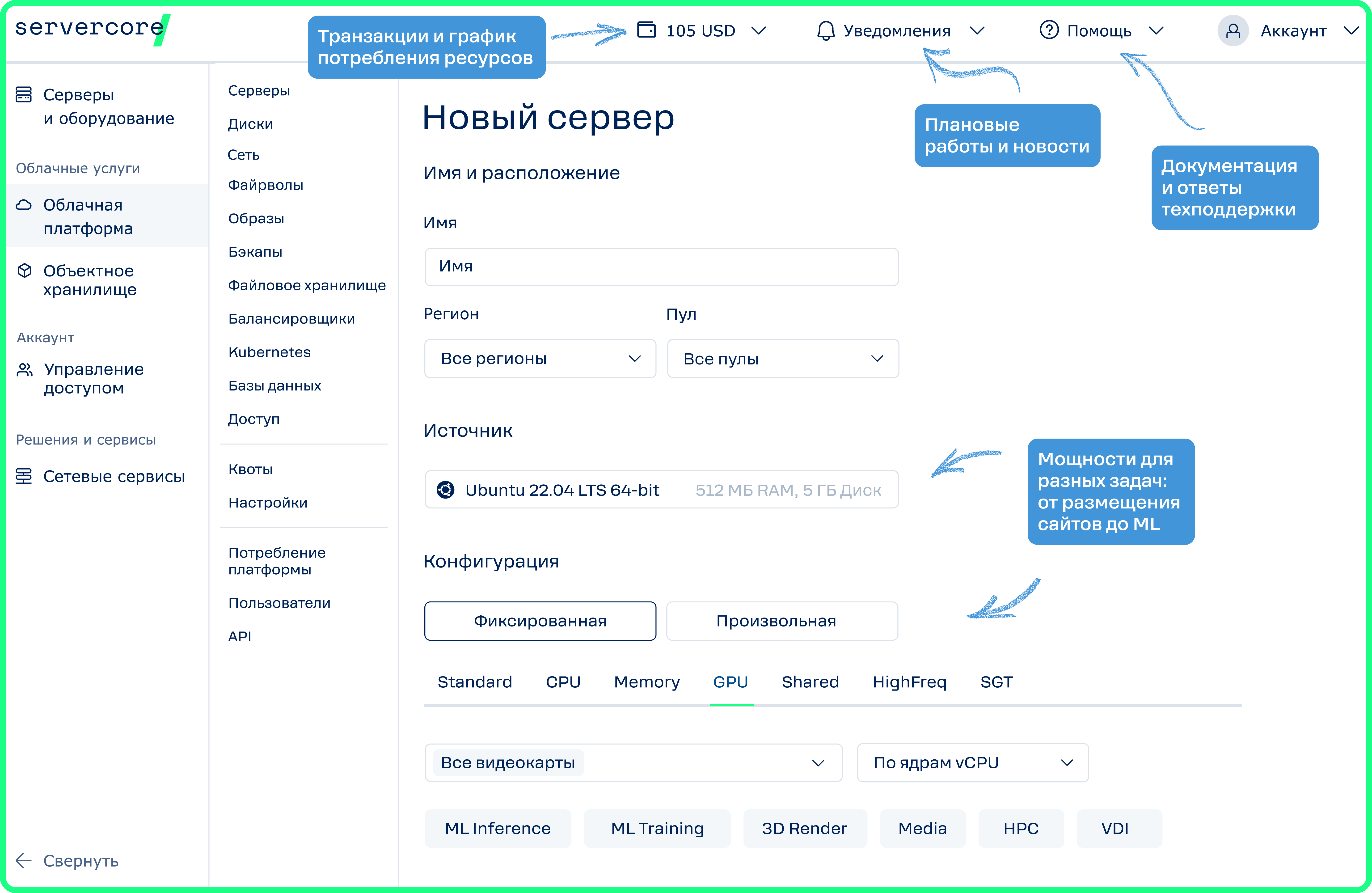
Task: Open the Все пулы pool dropdown
Action: [x=783, y=359]
